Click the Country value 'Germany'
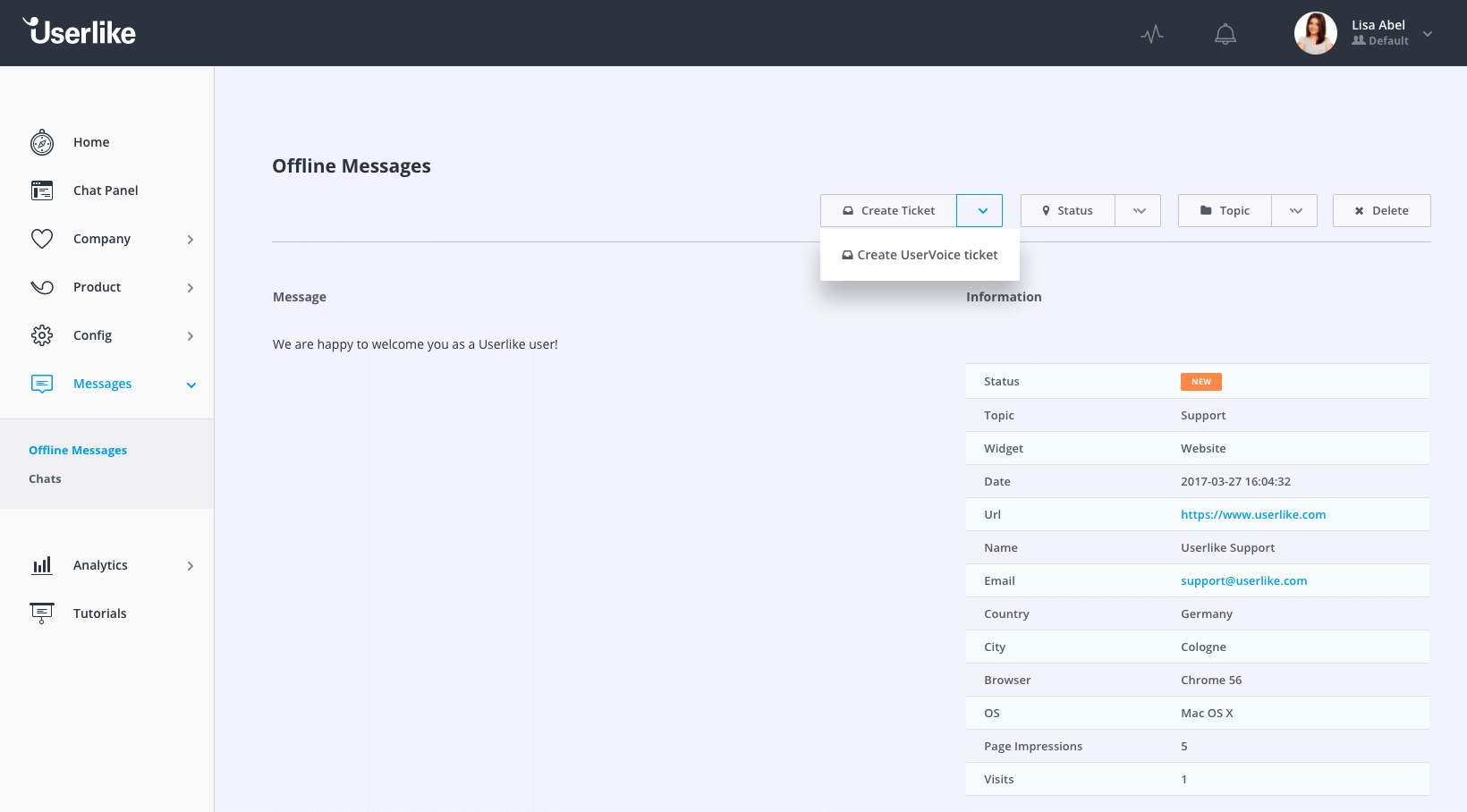Image resolution: width=1467 pixels, height=812 pixels. coord(1207,613)
